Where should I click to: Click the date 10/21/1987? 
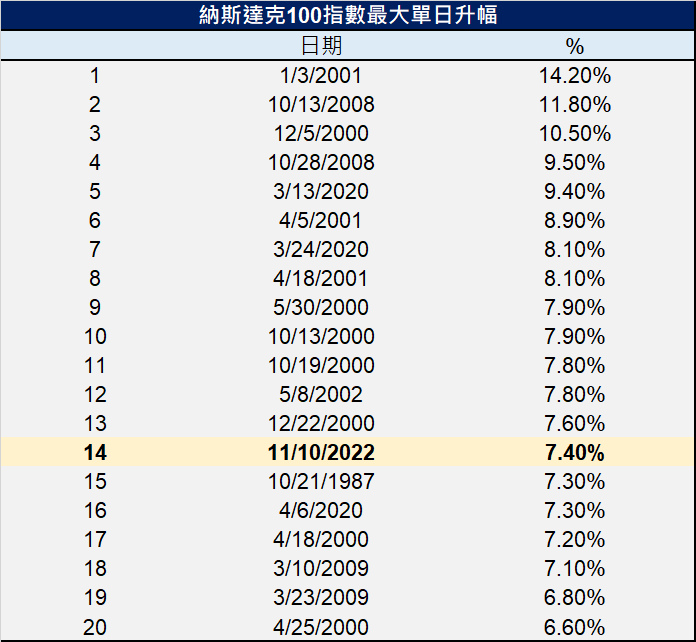pyautogui.click(x=321, y=481)
